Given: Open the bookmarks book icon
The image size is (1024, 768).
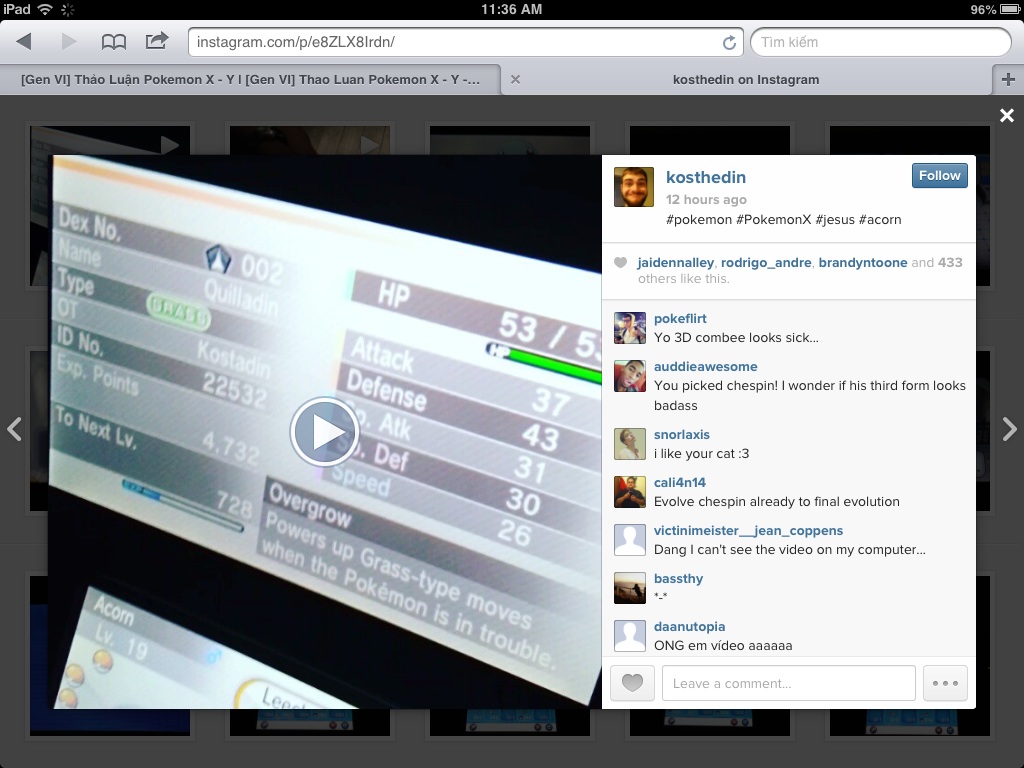Looking at the screenshot, I should click(114, 42).
